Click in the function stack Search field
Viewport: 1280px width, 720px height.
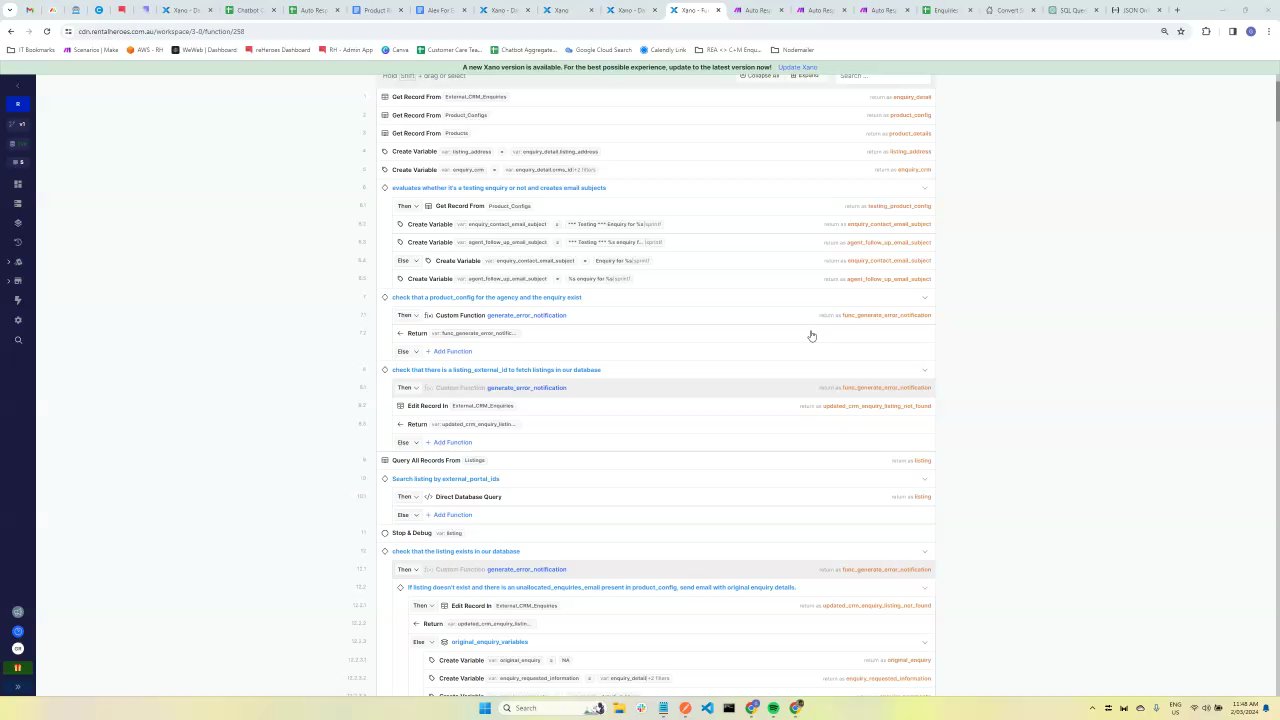(882, 76)
